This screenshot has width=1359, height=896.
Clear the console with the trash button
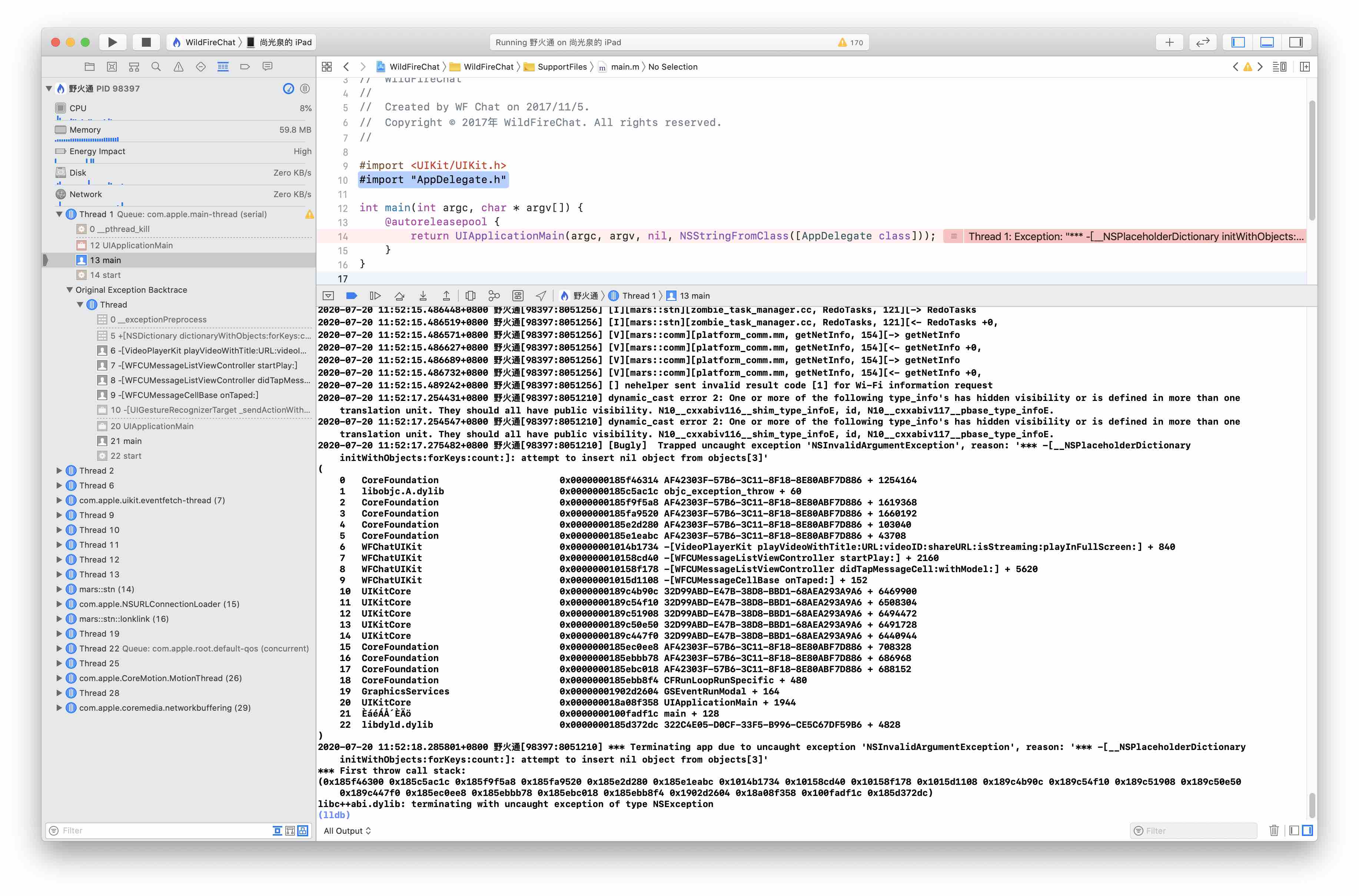[1274, 830]
